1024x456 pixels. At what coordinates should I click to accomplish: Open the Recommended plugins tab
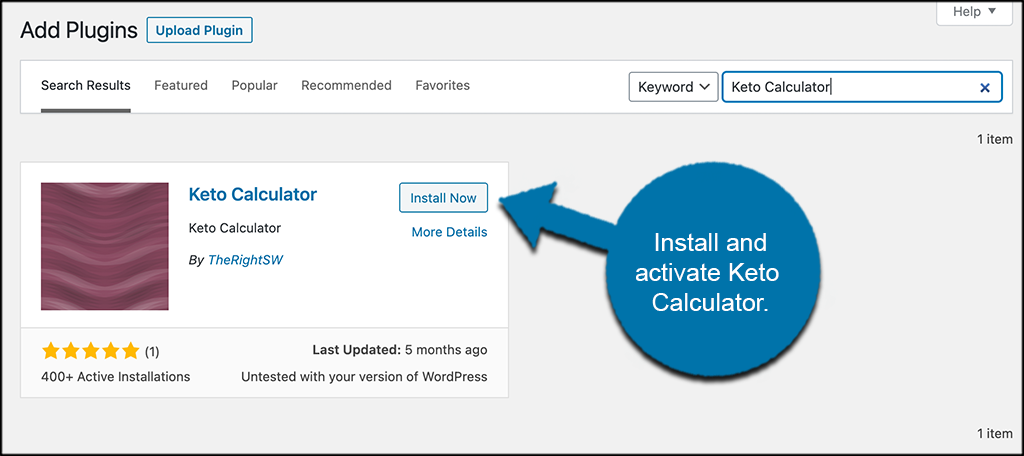coord(346,86)
